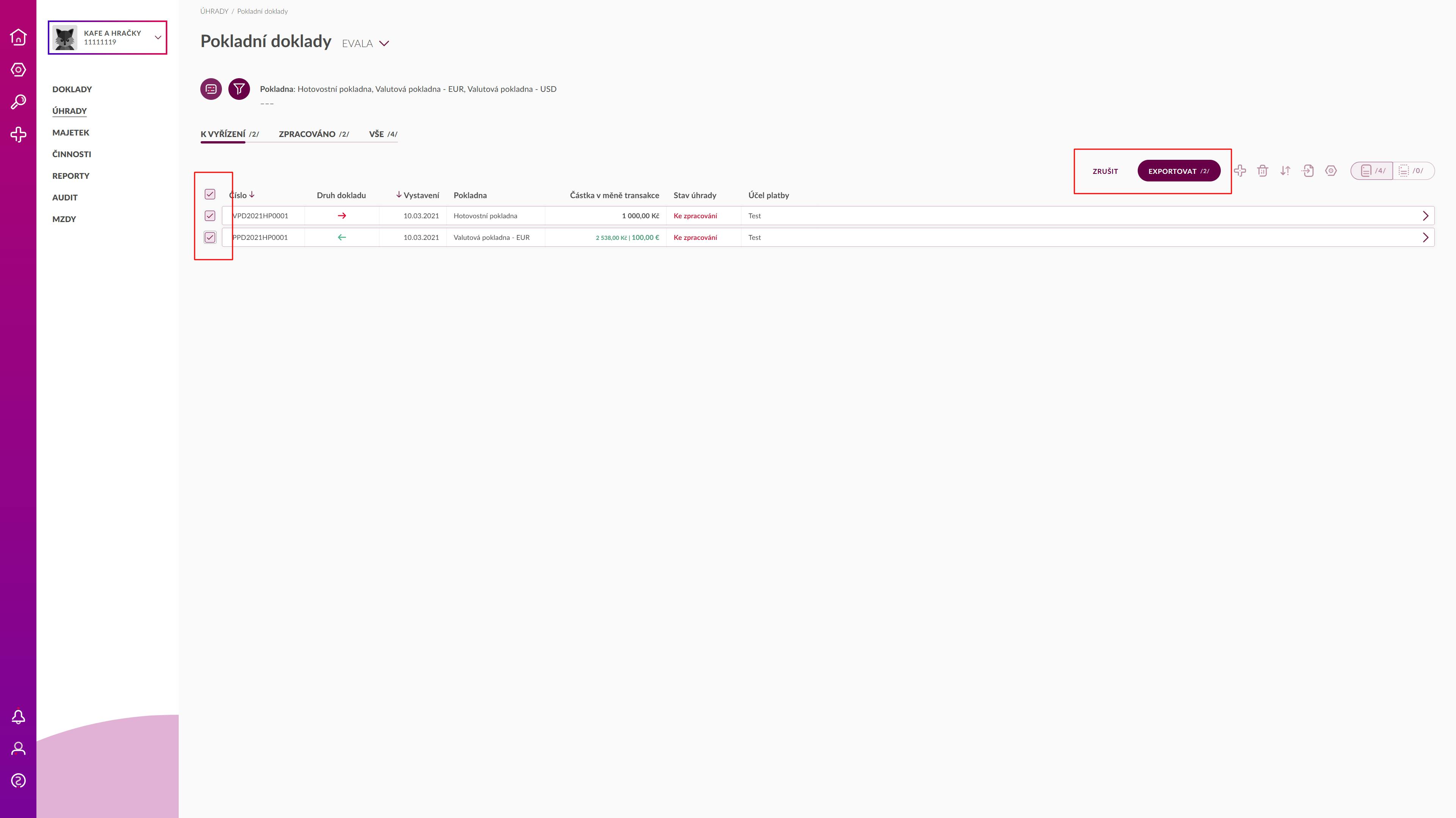Follow the ÚHRADY breadcrumb link
1456x818 pixels.
tap(214, 11)
